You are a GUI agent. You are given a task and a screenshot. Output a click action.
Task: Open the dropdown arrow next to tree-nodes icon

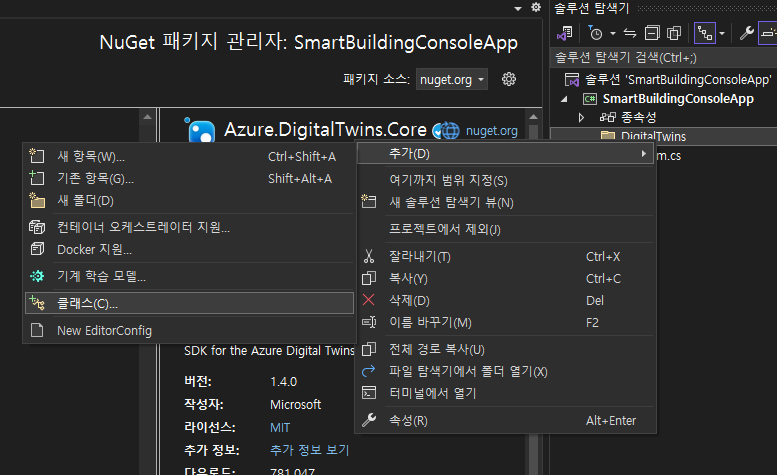(x=722, y=34)
